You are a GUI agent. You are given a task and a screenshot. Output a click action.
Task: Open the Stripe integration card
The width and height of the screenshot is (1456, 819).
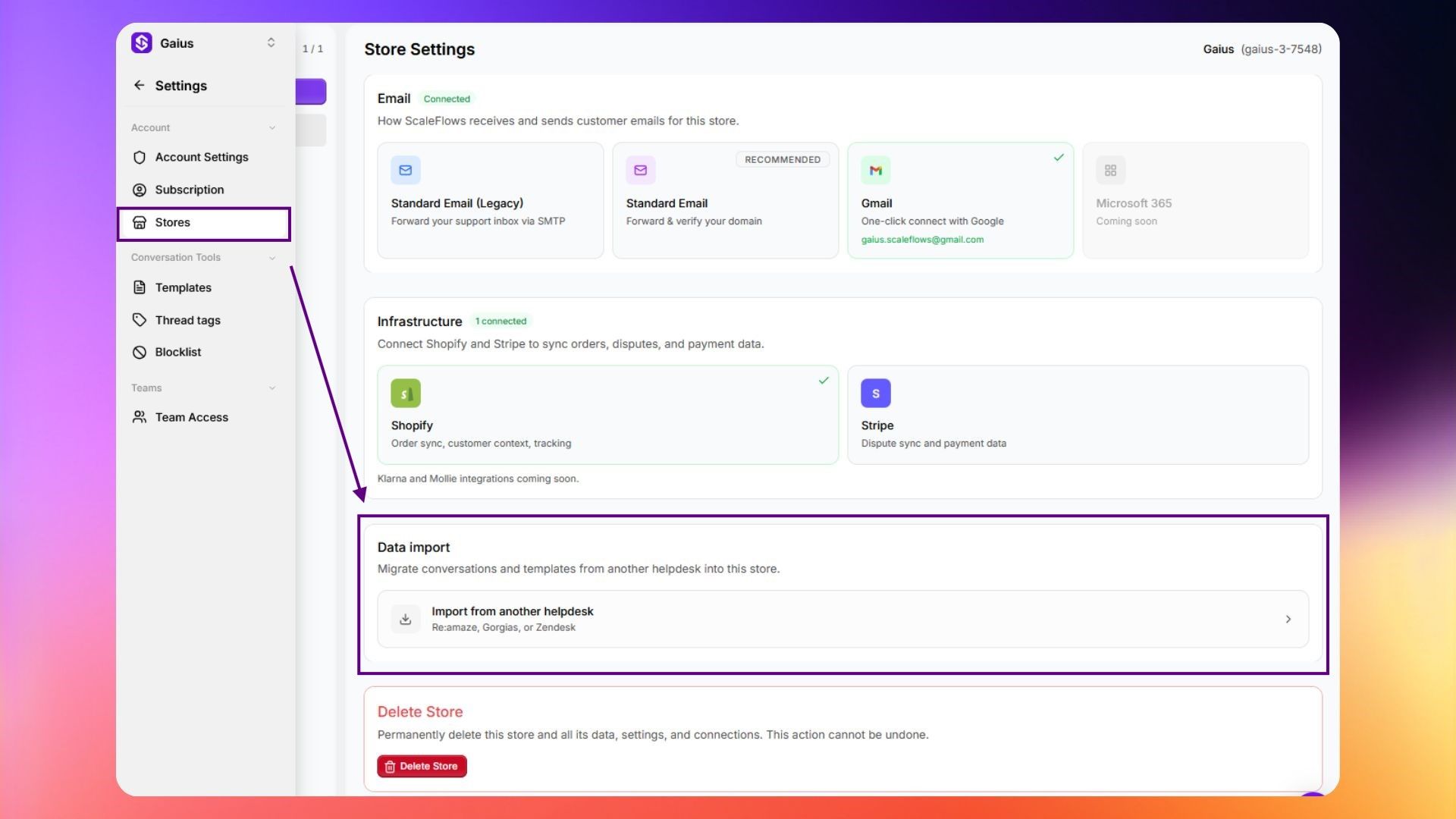point(1078,415)
